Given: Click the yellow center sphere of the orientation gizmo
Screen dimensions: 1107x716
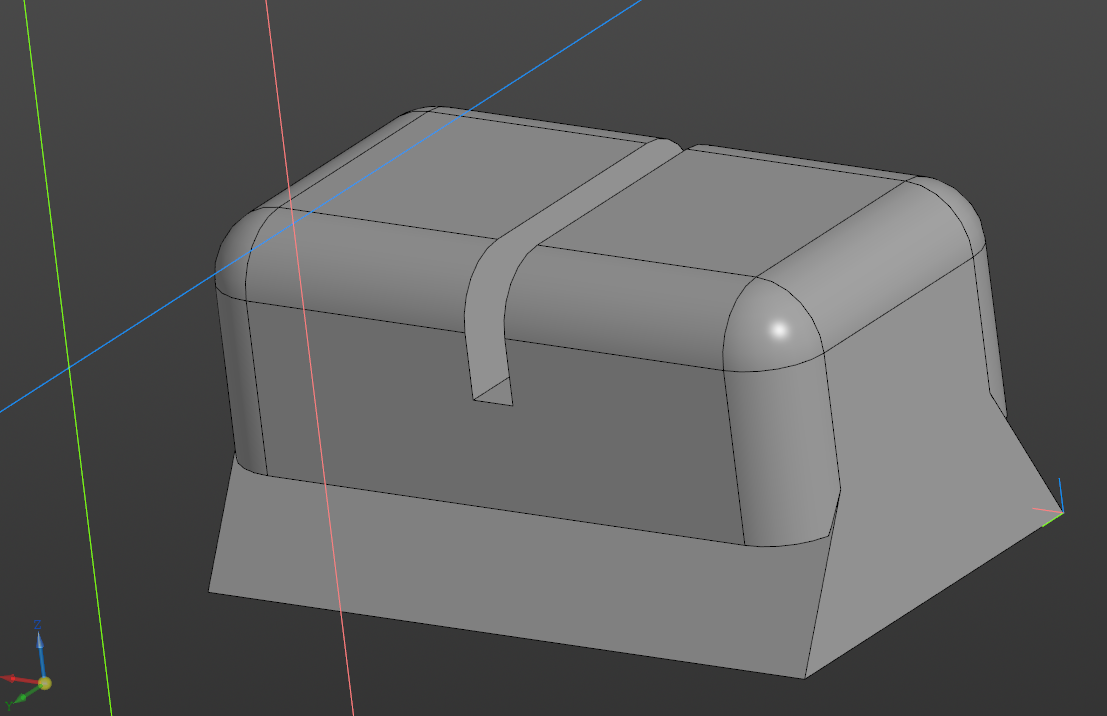Looking at the screenshot, I should tap(44, 683).
